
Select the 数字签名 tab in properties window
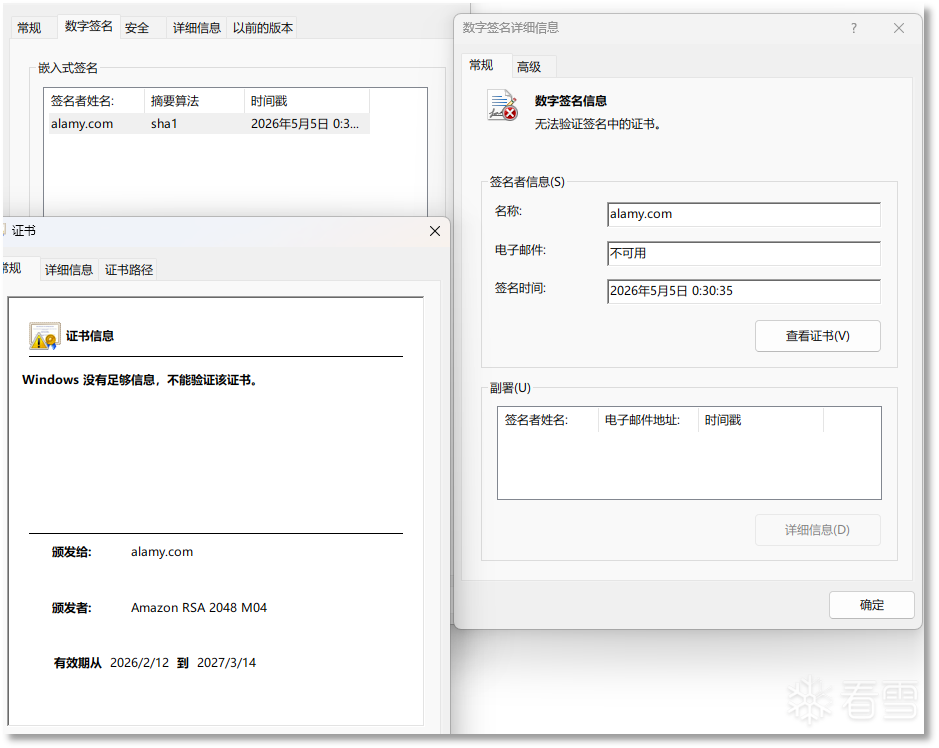(89, 26)
